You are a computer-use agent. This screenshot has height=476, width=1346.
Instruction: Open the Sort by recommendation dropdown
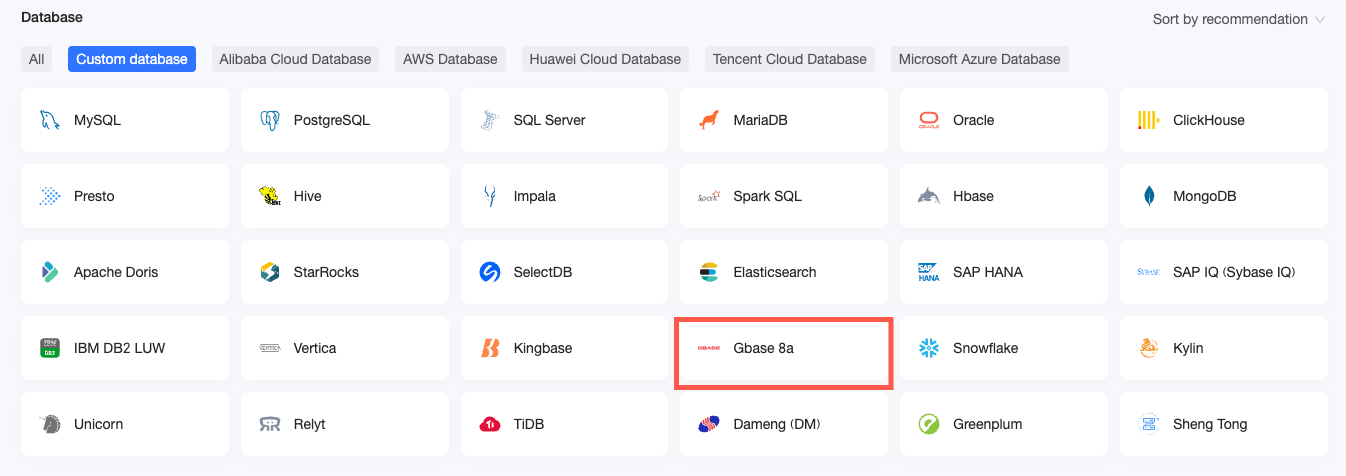pyautogui.click(x=1229, y=19)
